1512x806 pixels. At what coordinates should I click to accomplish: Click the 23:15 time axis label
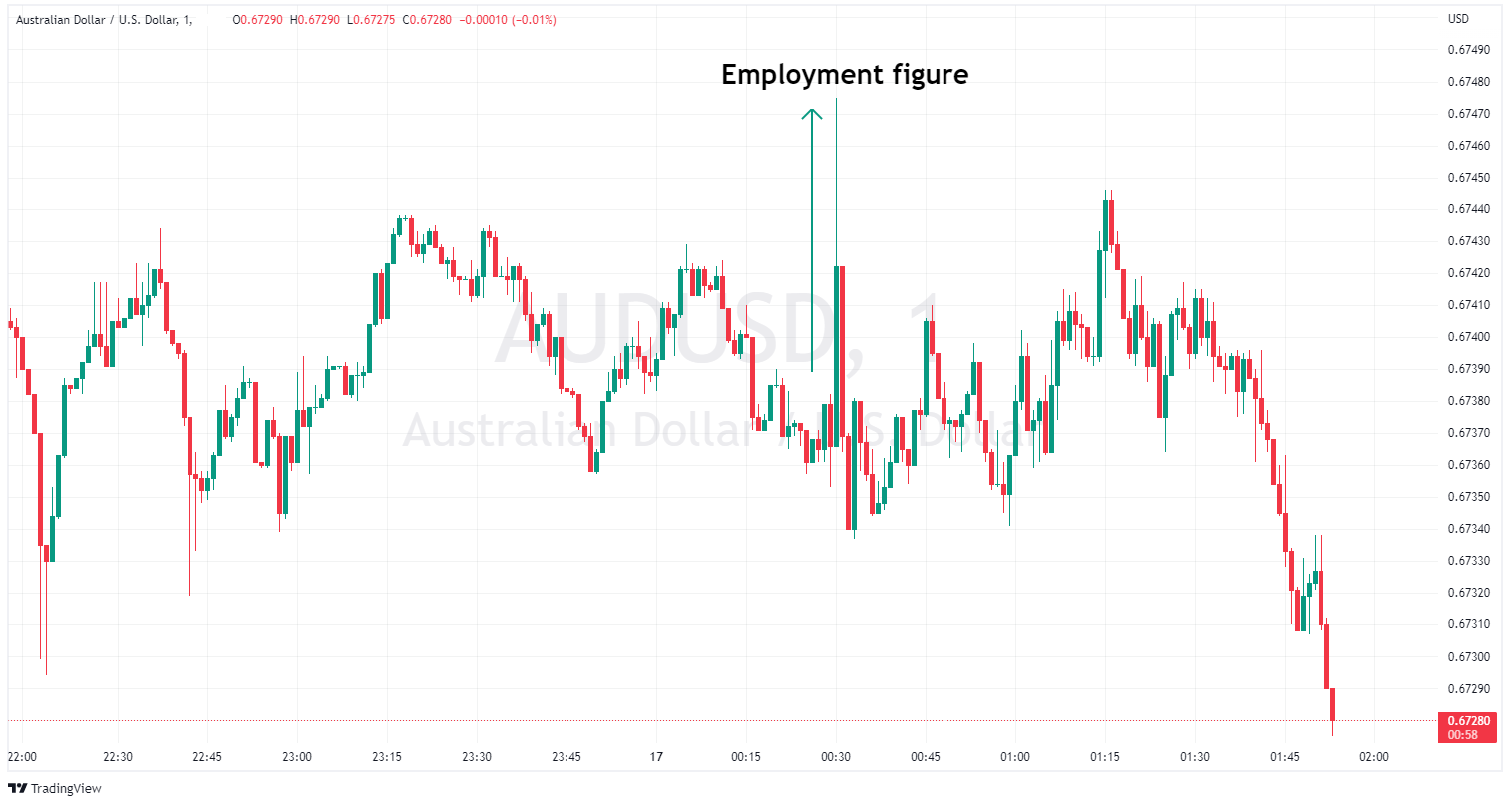coord(387,757)
